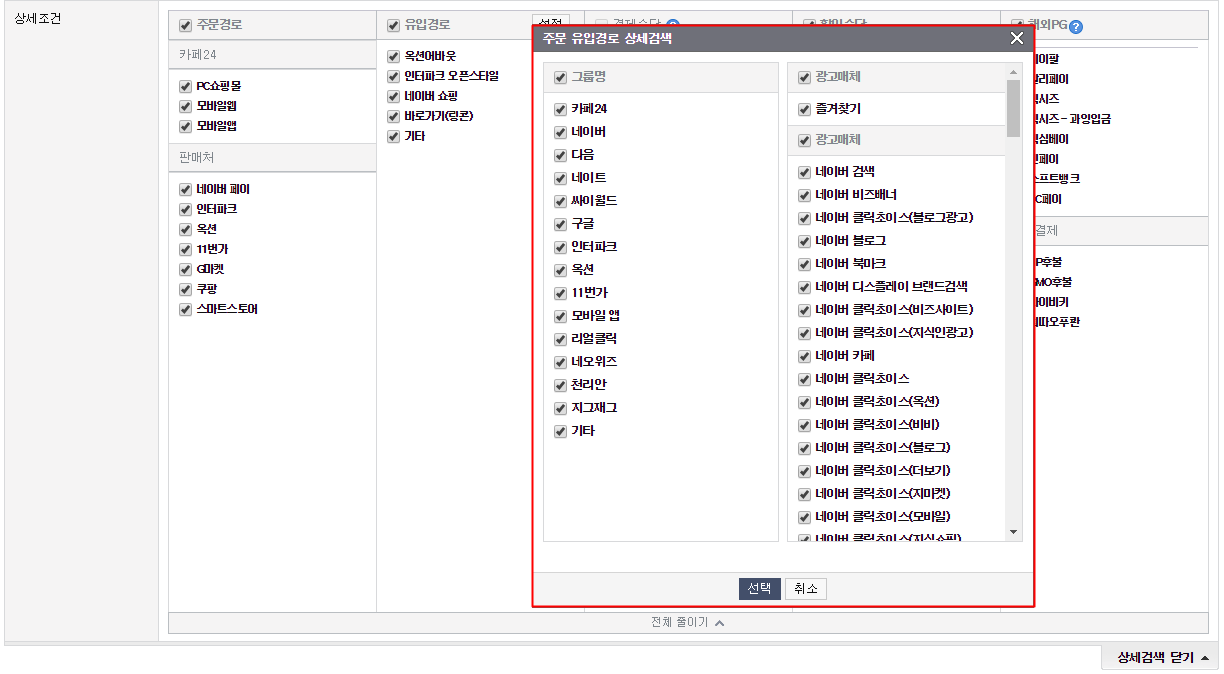
Task: Uncheck 옥션어바웃 under 유입경로
Action: 393,56
